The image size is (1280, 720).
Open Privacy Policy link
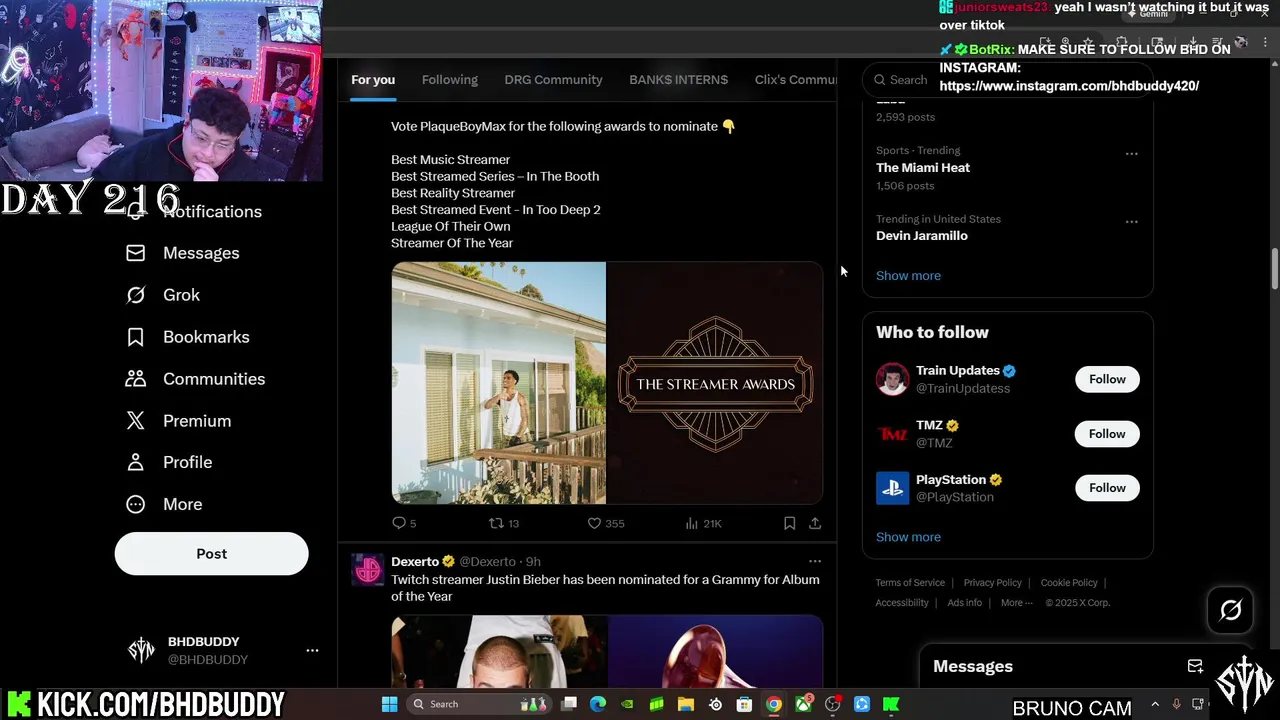(x=992, y=583)
